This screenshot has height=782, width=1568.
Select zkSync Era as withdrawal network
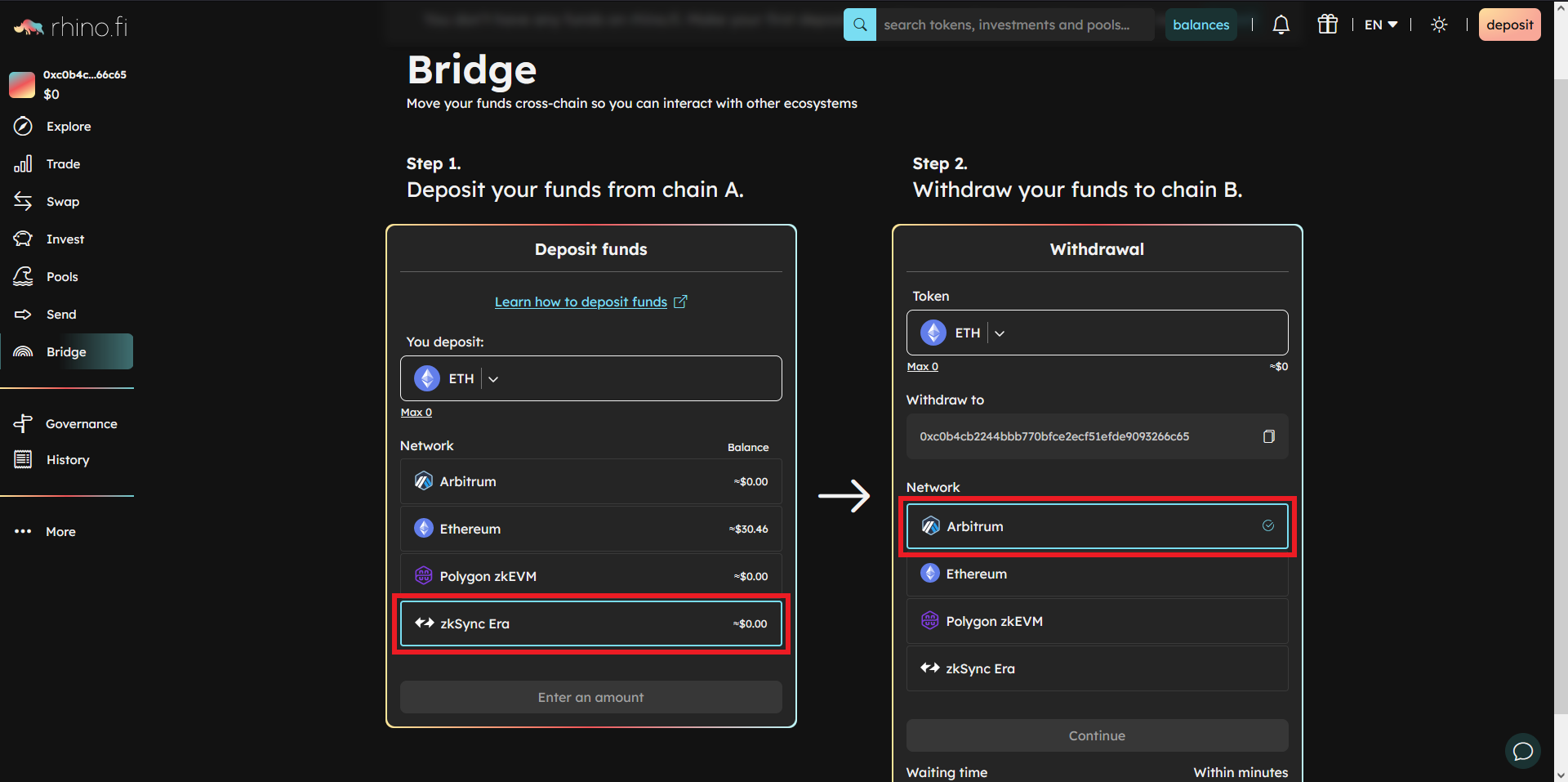(1097, 668)
